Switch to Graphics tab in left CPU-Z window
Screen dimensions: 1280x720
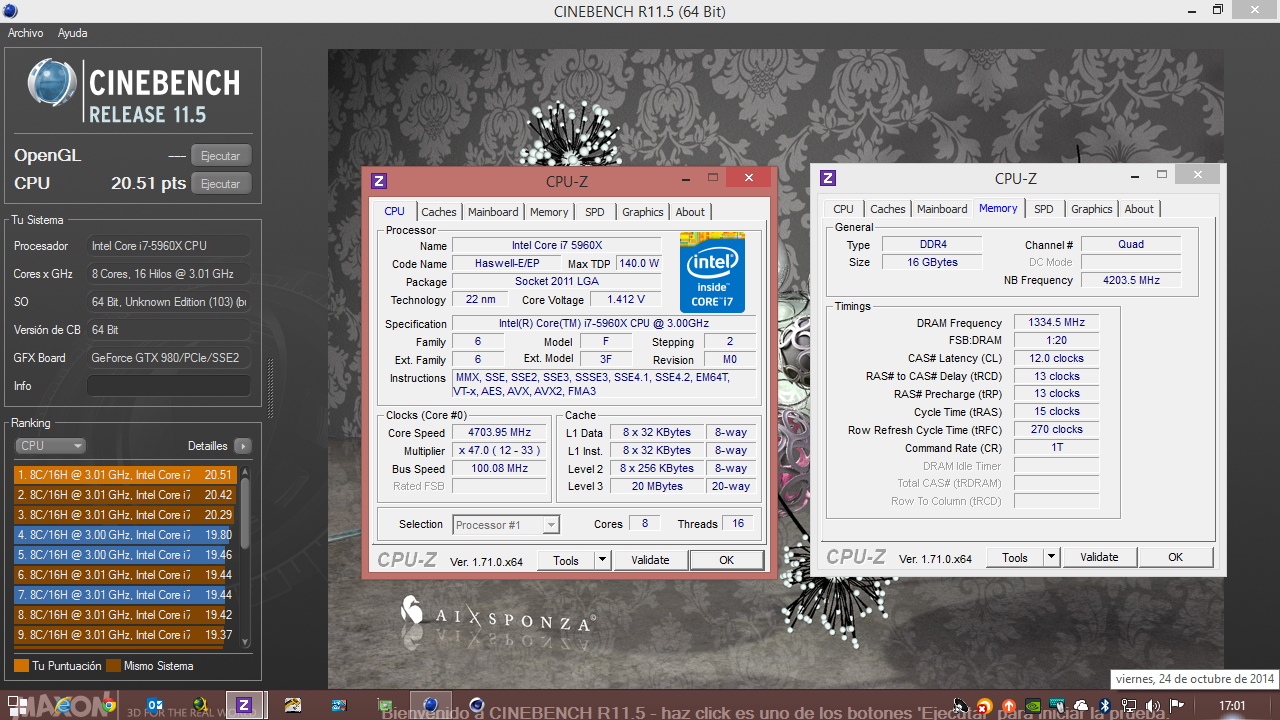point(642,212)
